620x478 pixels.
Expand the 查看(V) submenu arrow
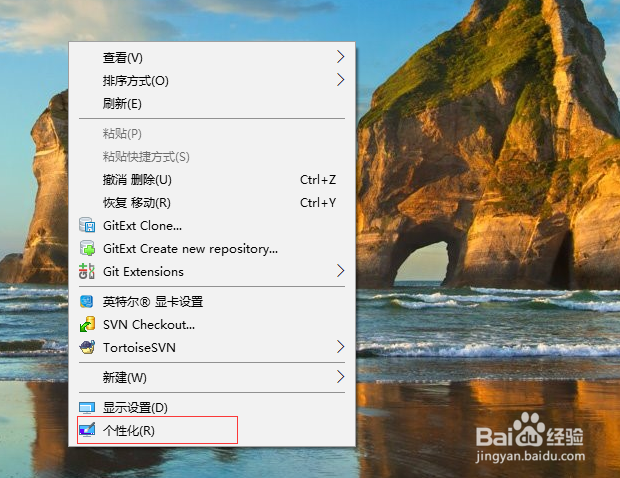coord(340,57)
